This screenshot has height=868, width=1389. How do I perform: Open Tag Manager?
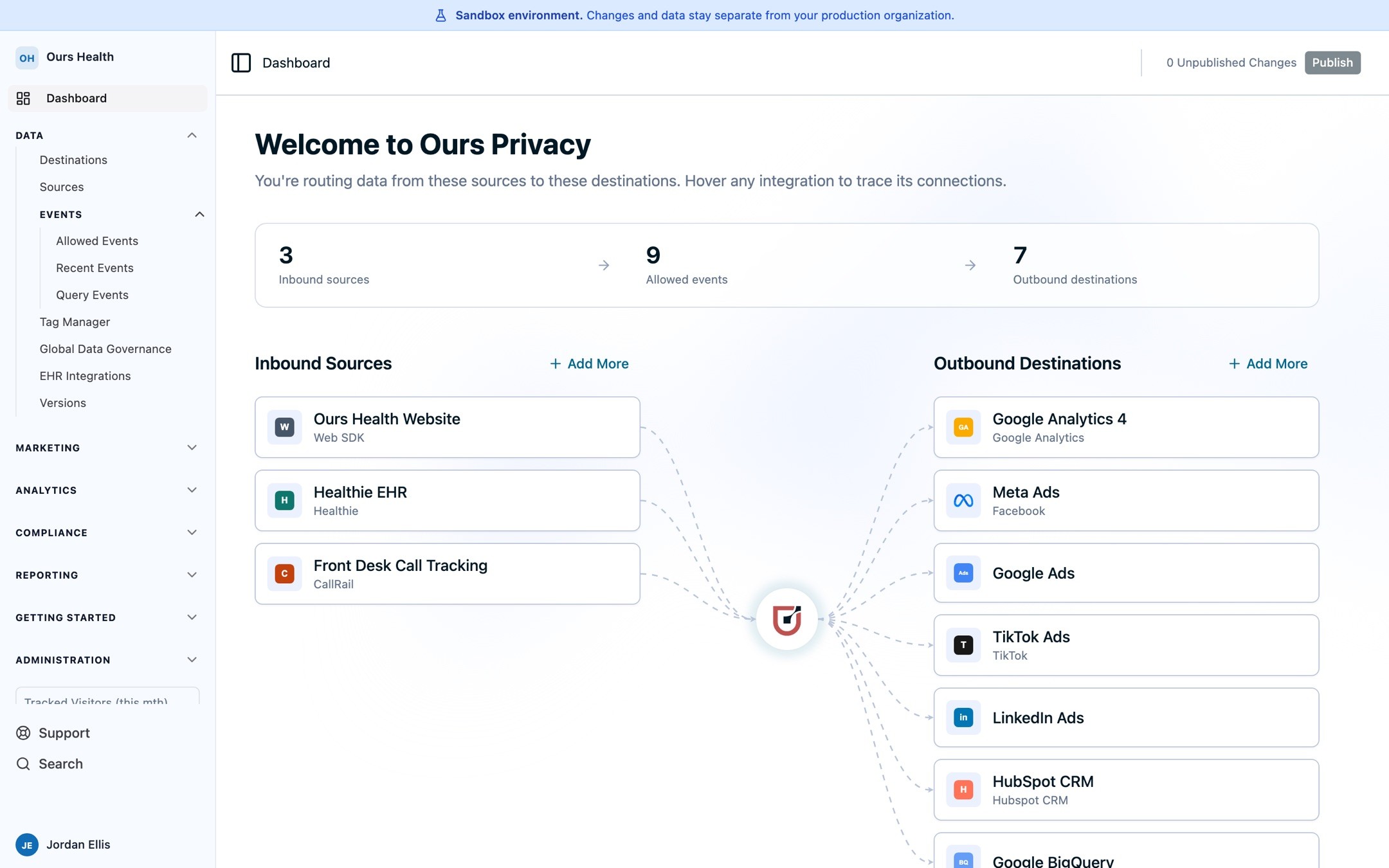click(75, 322)
